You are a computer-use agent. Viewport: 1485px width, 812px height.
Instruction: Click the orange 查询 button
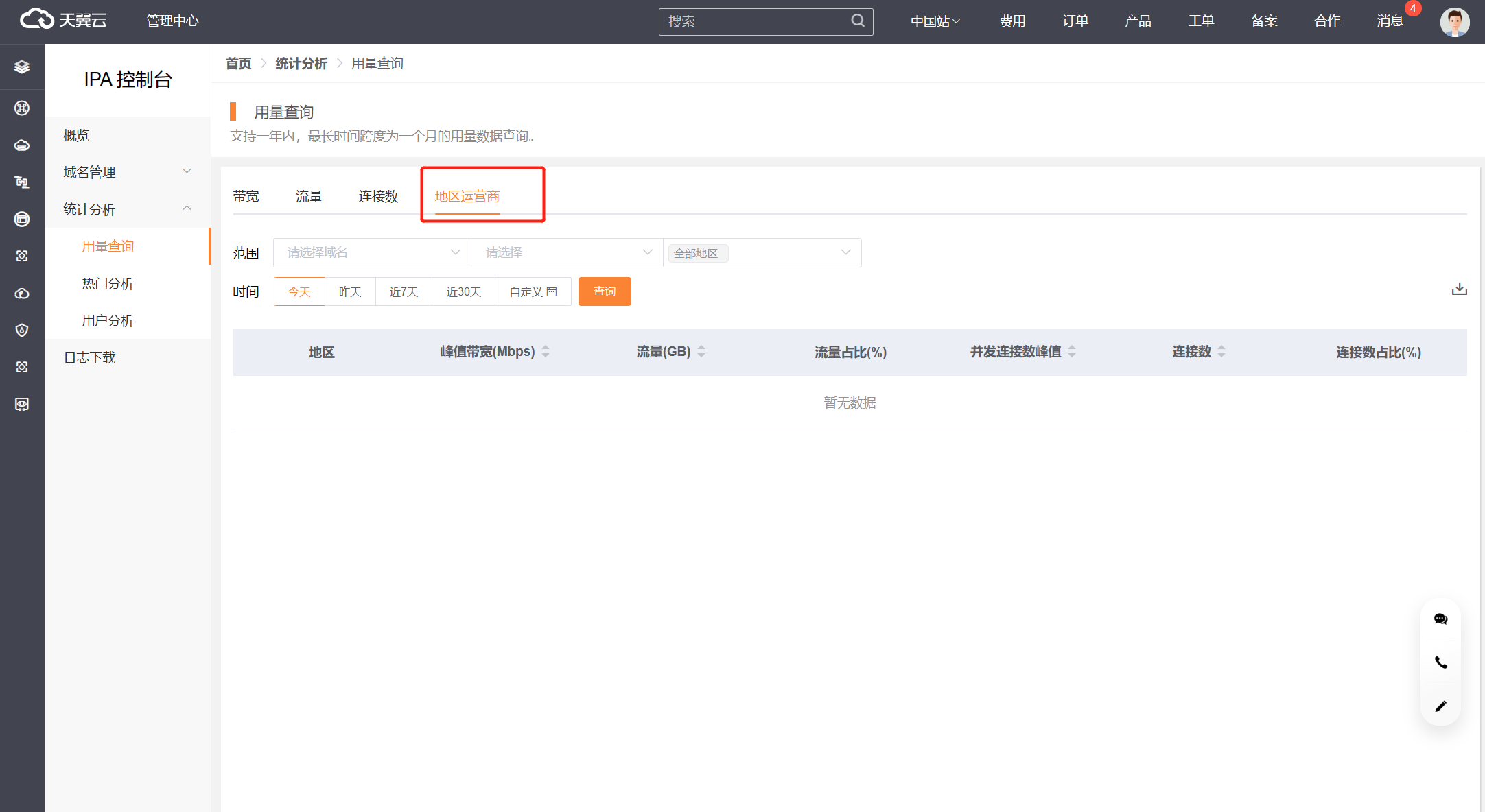pyautogui.click(x=605, y=292)
